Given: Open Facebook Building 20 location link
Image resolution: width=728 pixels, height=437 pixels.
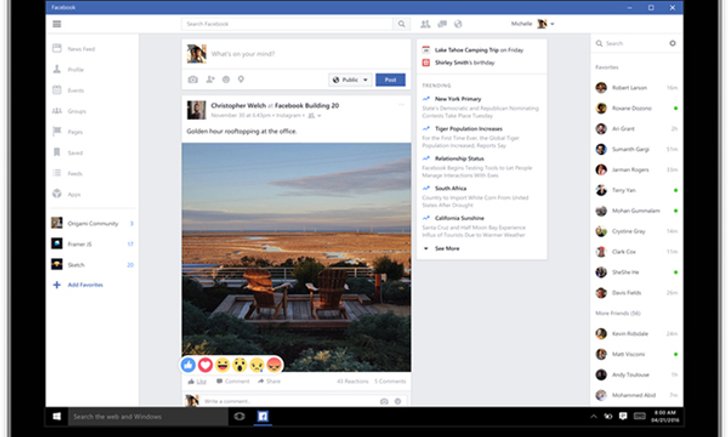Looking at the screenshot, I should click(x=307, y=105).
